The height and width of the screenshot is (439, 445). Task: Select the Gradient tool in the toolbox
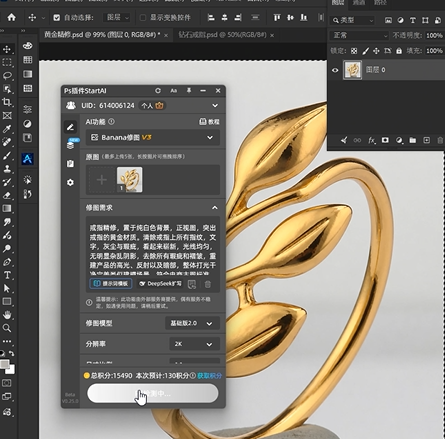click(7, 209)
